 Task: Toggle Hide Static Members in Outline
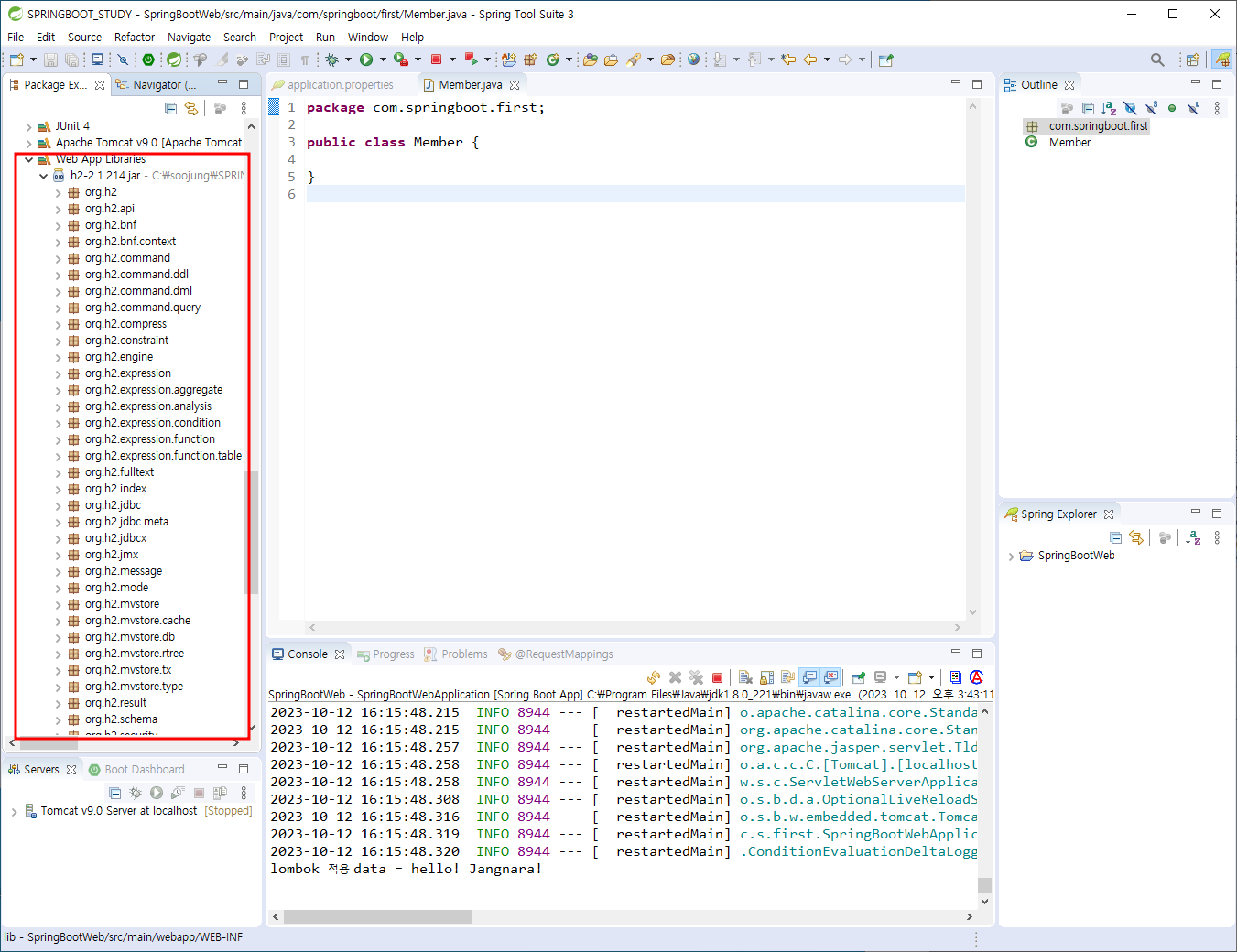pos(1151,108)
